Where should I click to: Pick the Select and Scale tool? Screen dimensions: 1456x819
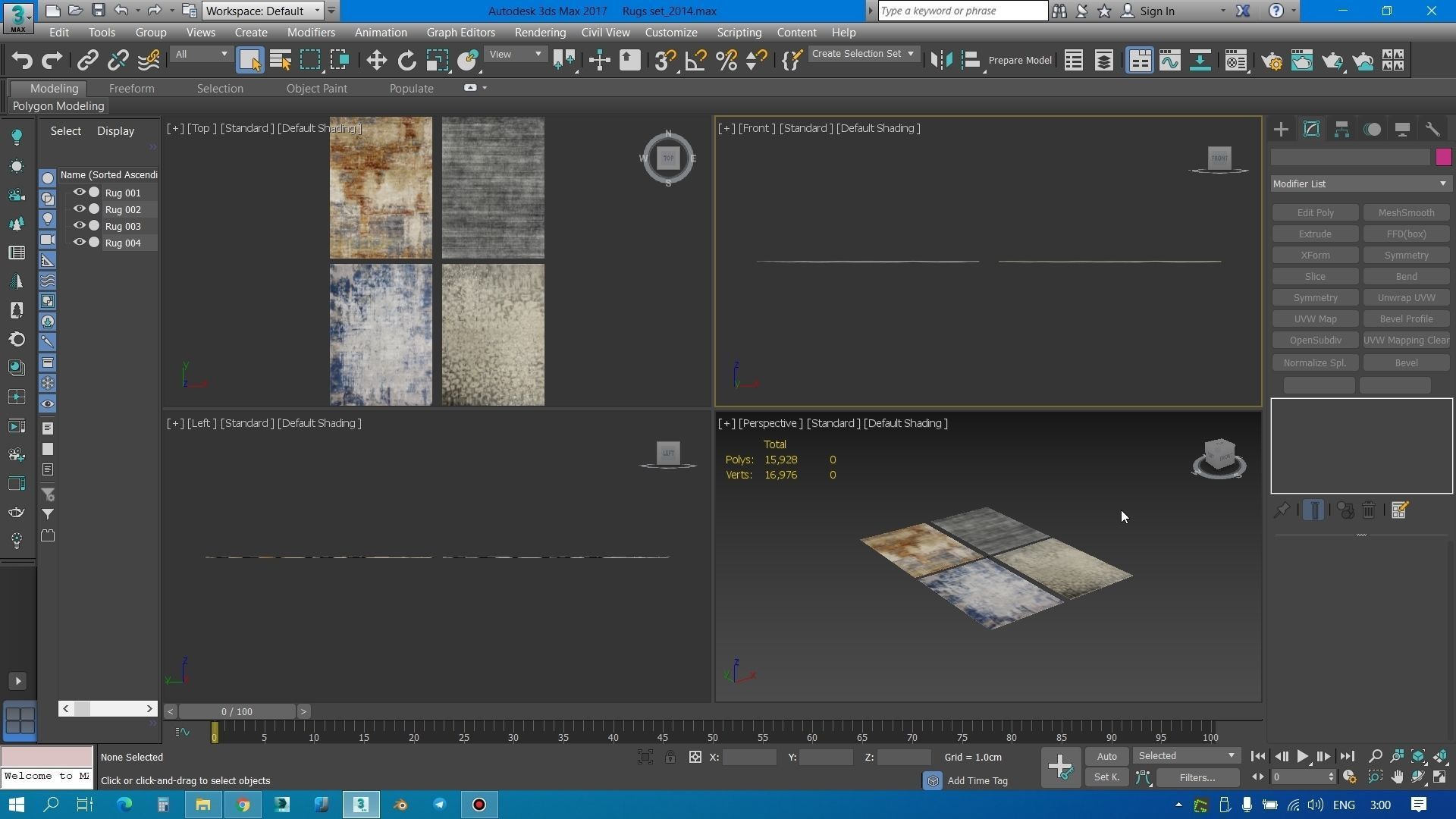click(x=438, y=61)
